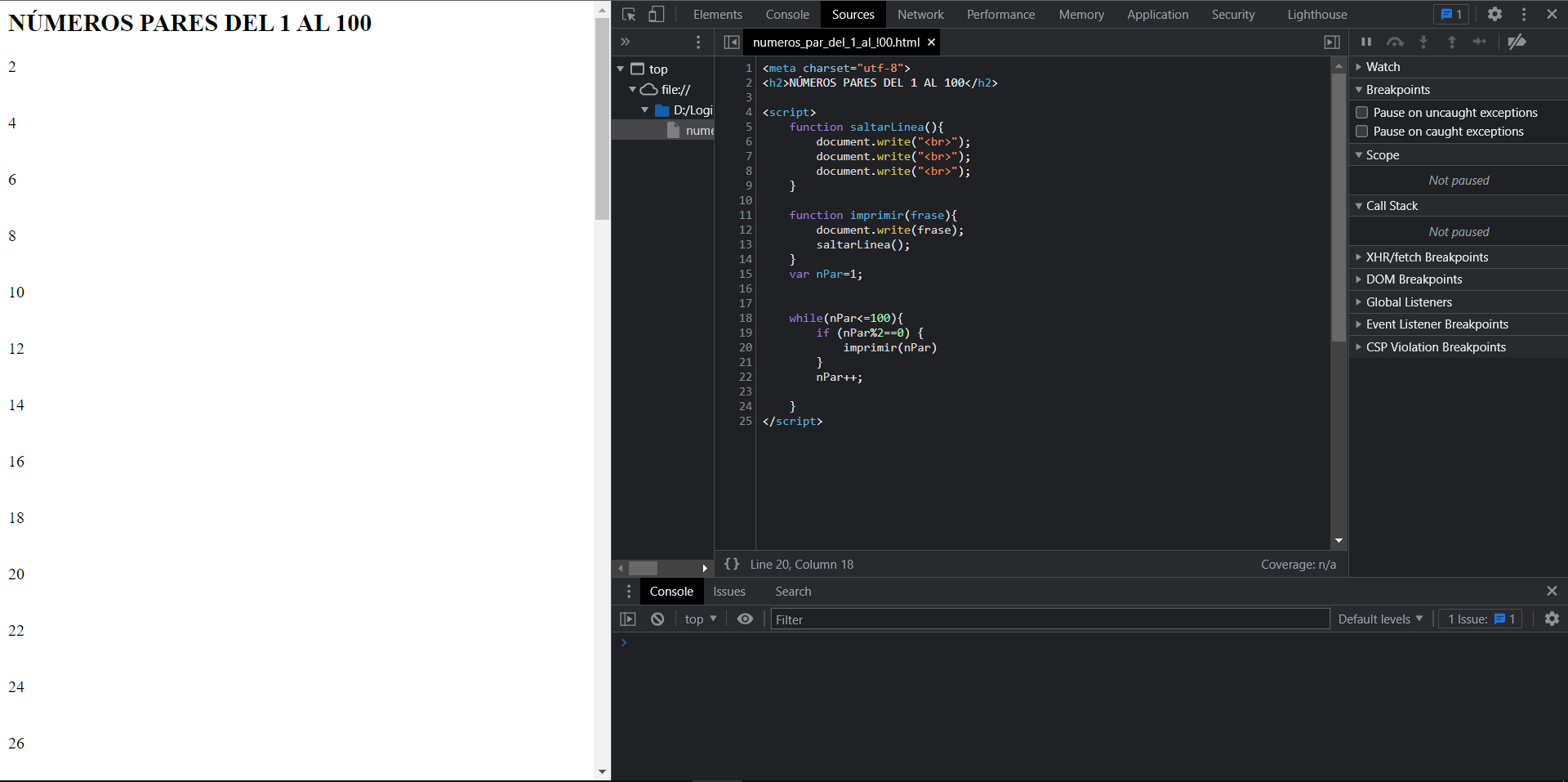This screenshot has height=782, width=1568.
Task: Switch to the drawer Search tab
Action: [x=793, y=591]
